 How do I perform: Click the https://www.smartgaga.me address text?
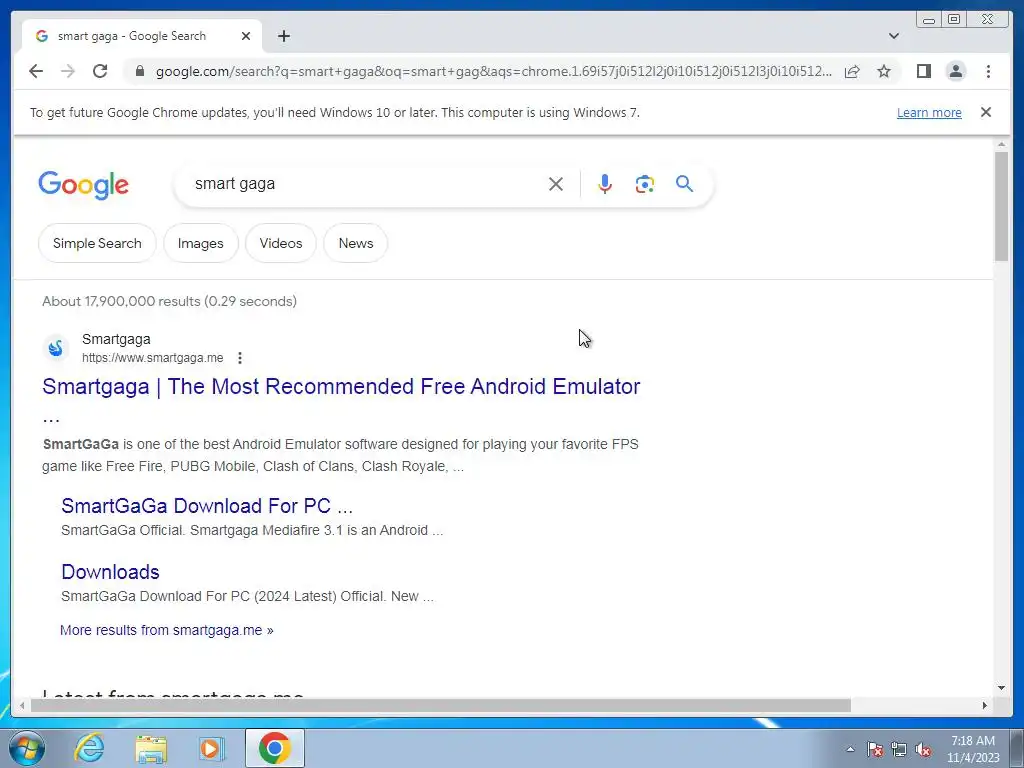tap(153, 358)
